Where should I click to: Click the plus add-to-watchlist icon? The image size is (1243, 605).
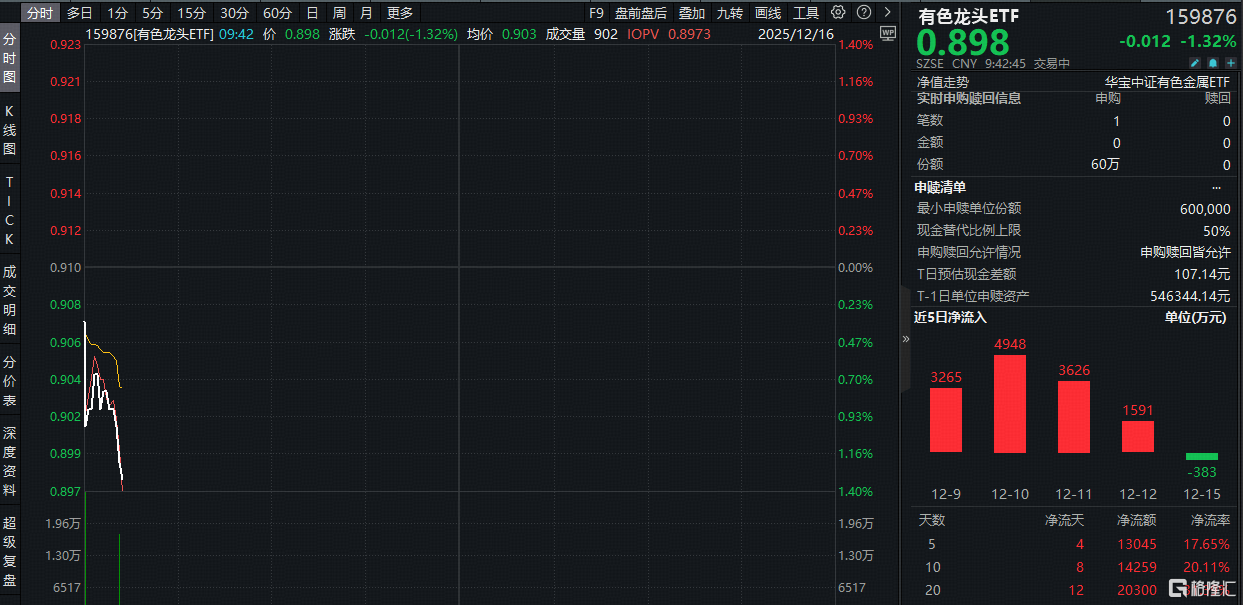(1230, 62)
